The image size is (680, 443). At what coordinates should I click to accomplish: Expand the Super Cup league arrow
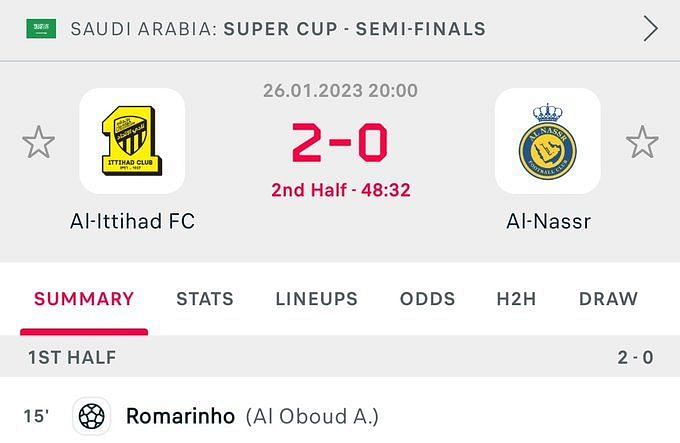click(651, 29)
